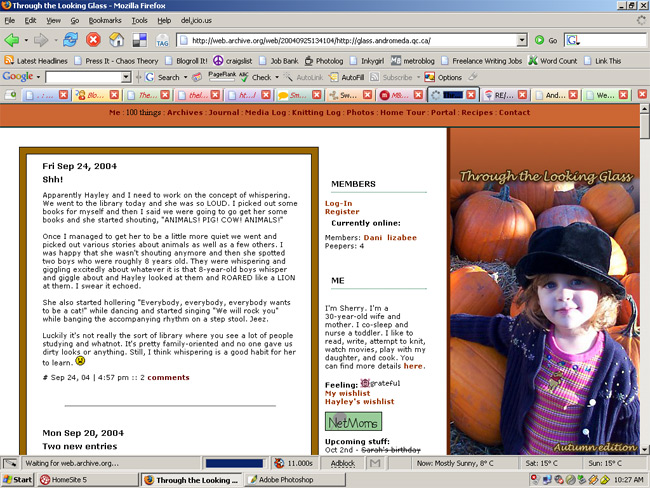This screenshot has width=650, height=488.
Task: Click the Google toolbar AutoFill icon
Action: coord(347,77)
